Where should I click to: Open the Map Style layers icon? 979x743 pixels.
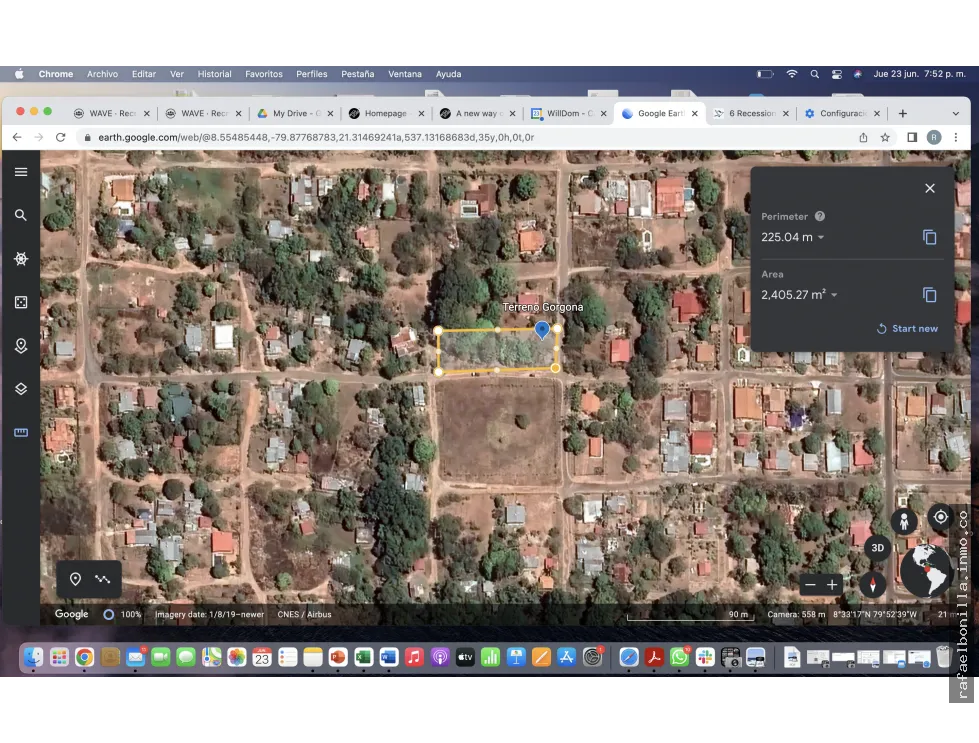tap(21, 389)
